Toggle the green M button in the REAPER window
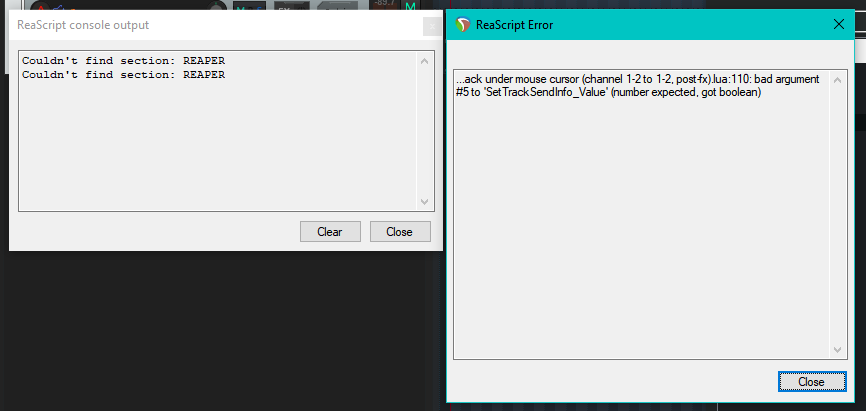Screen dimensions: 866x411 [410, 7]
